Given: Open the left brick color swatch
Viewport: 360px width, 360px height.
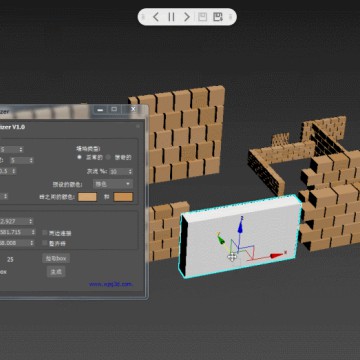Looking at the screenshot, I should click(87, 197).
